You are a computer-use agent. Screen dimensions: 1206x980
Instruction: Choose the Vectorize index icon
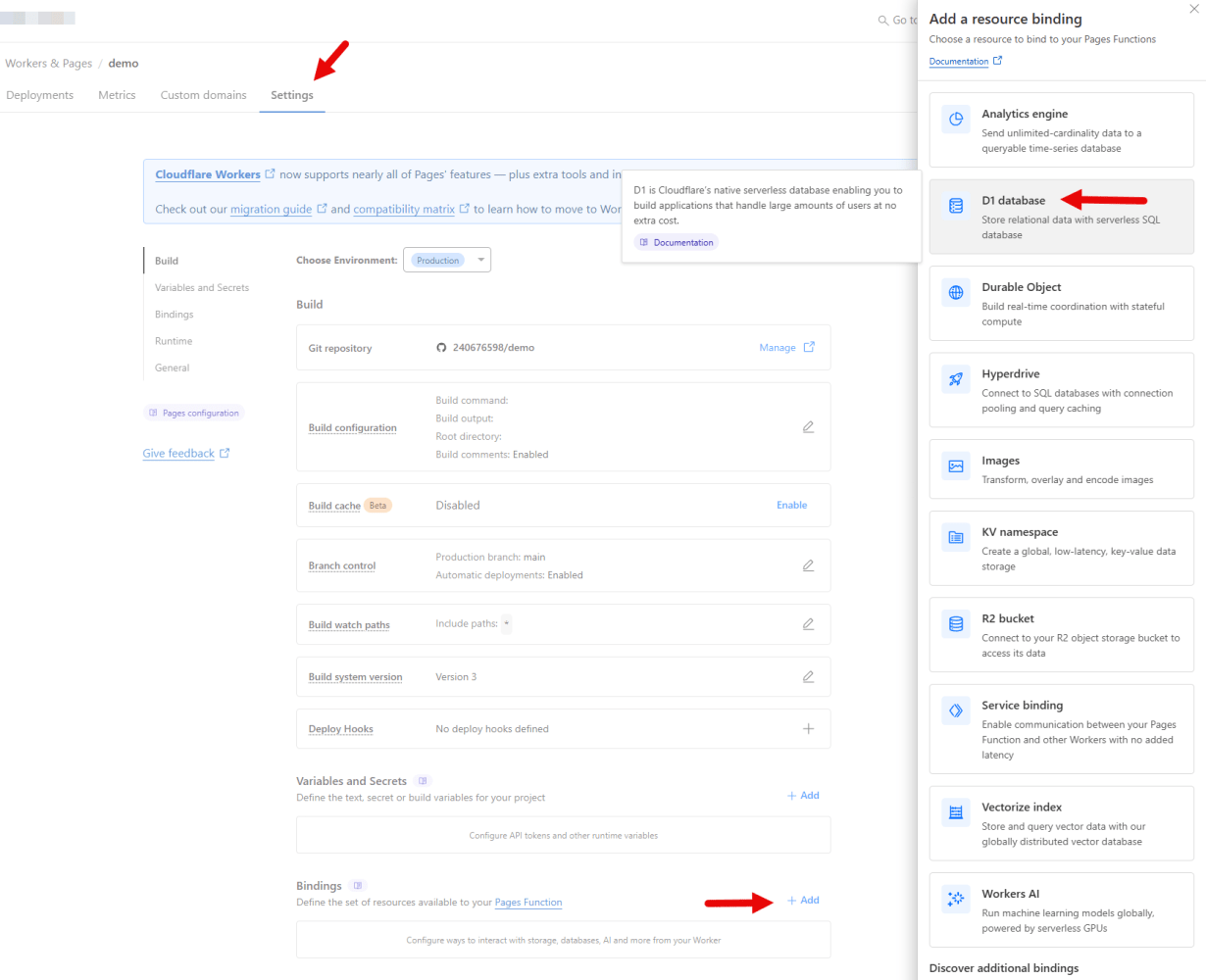tap(956, 812)
